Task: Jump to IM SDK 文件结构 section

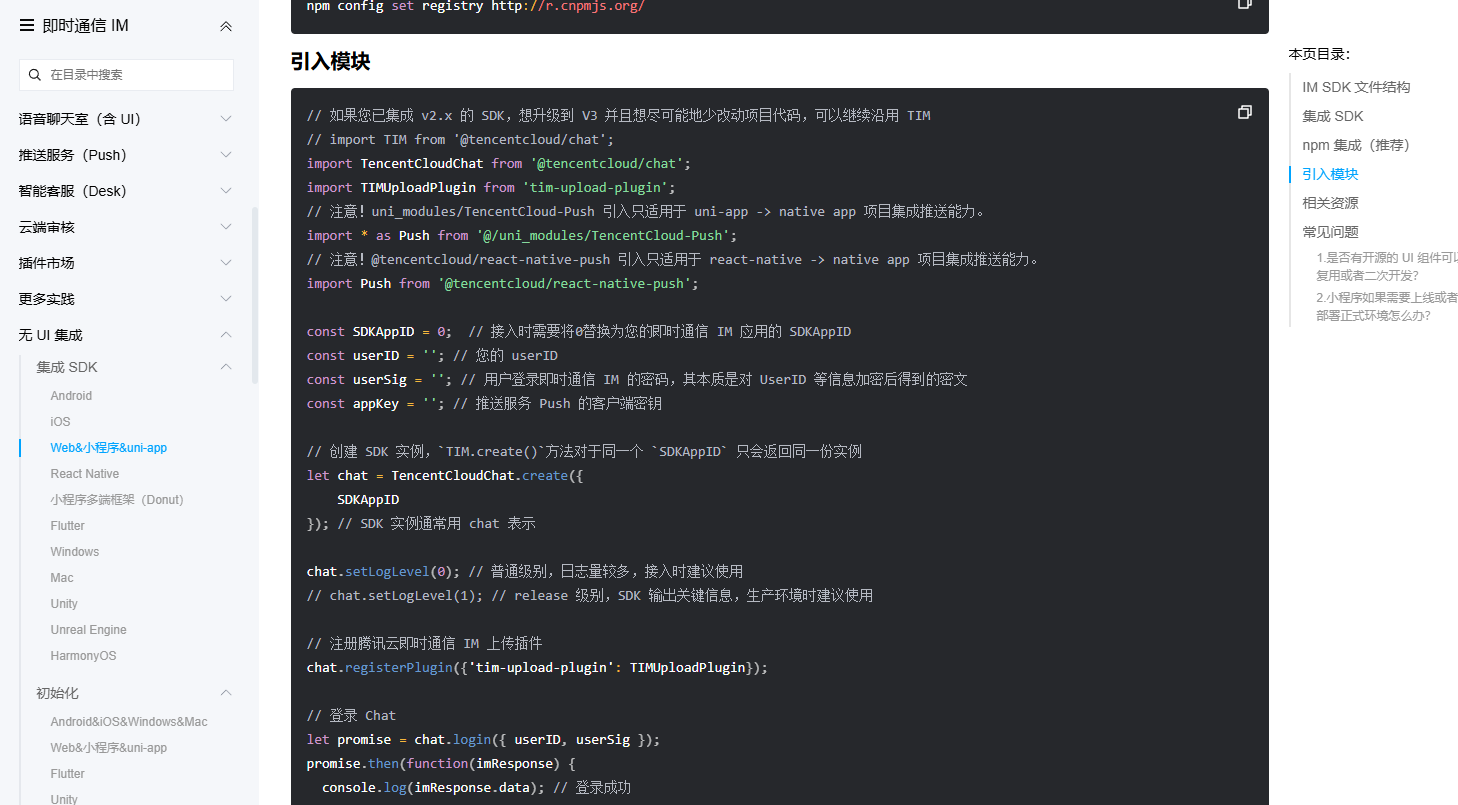Action: [1356, 87]
